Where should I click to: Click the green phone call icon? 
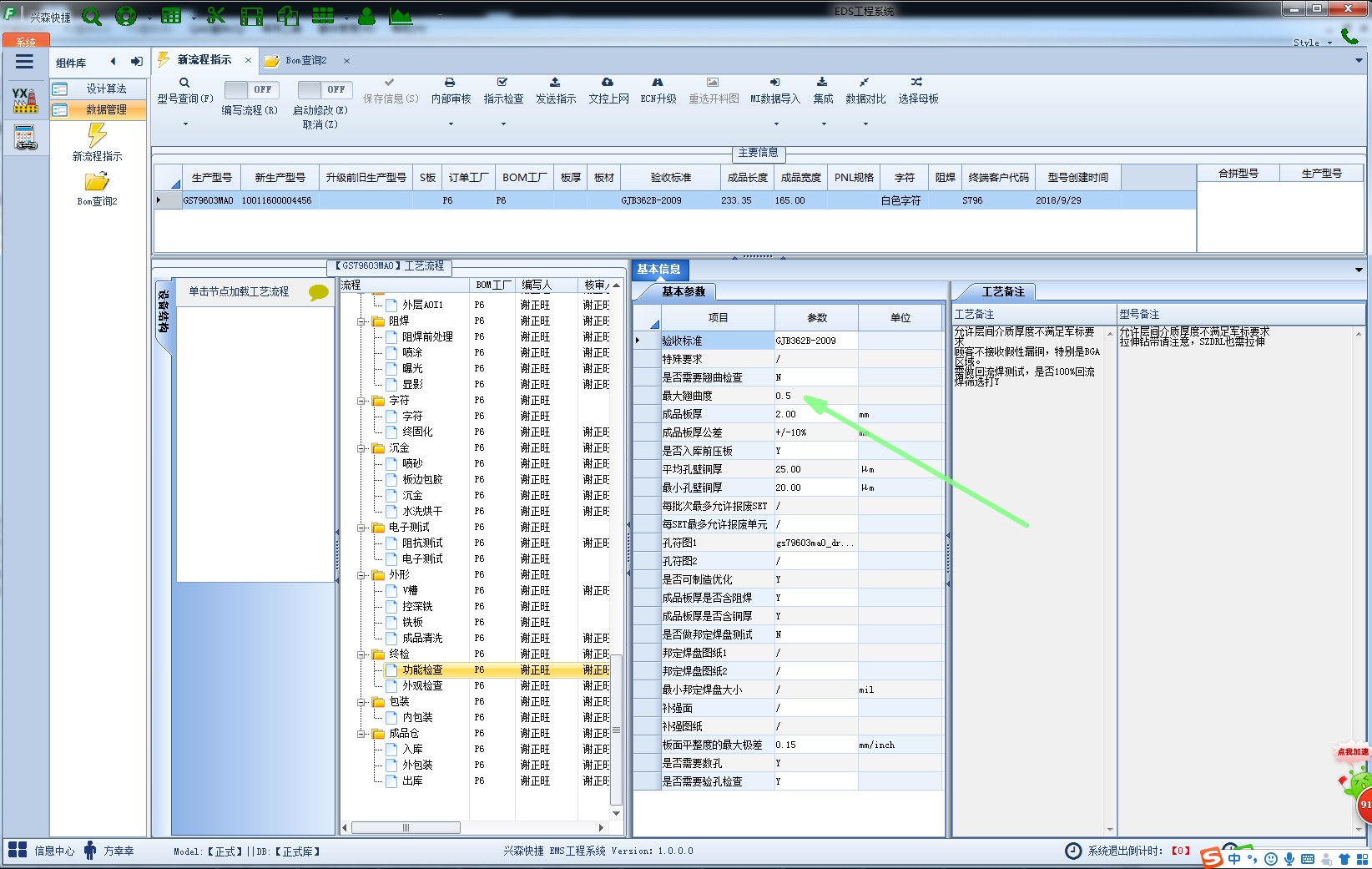click(1349, 36)
